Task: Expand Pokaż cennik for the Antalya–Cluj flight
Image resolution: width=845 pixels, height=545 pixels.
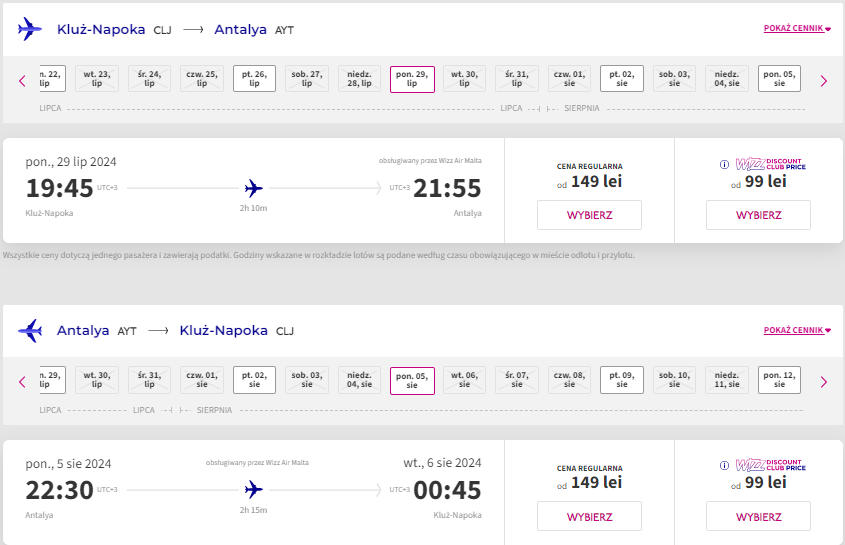Action: 797,330
